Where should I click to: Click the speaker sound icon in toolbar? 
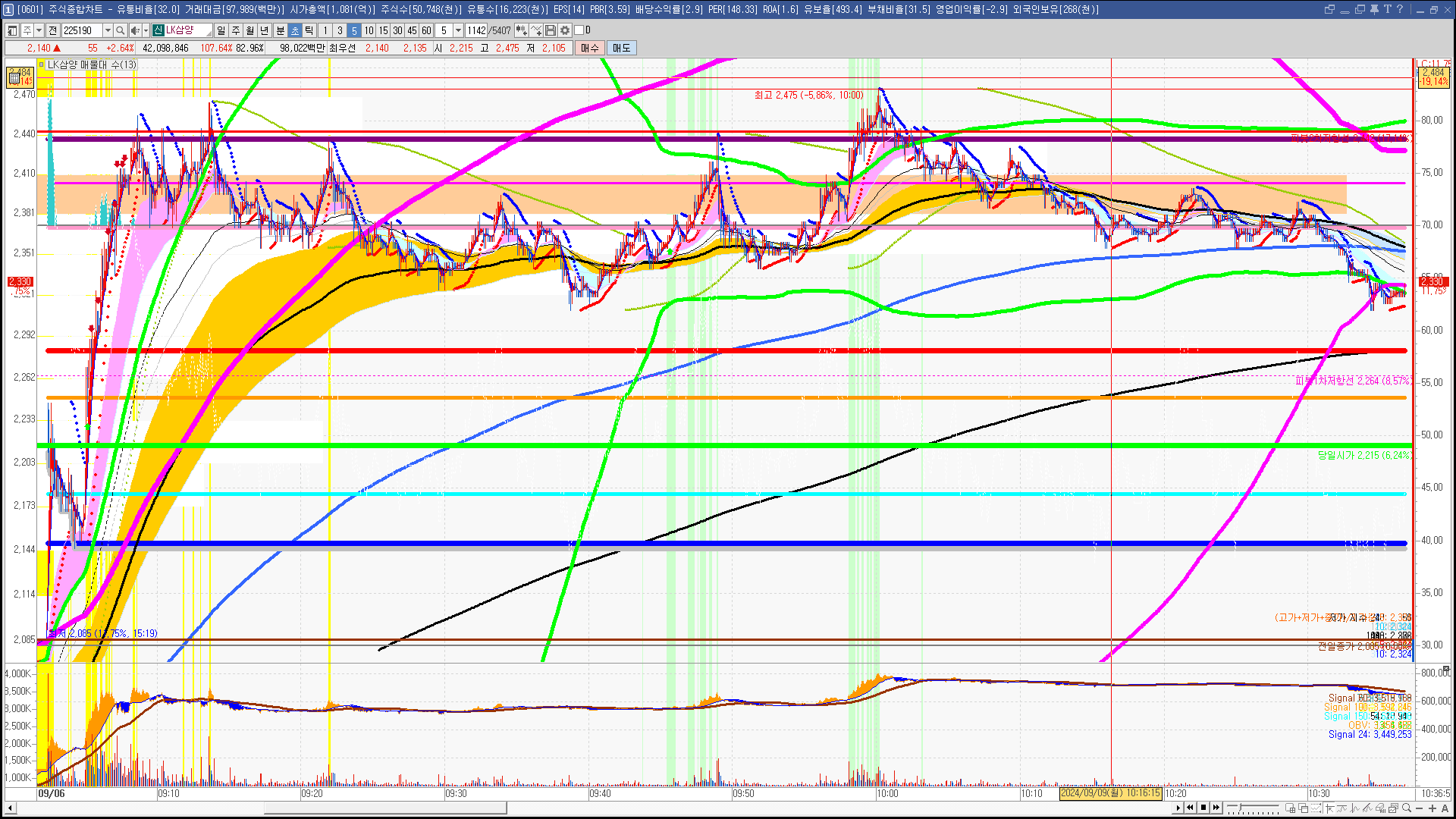[135, 30]
